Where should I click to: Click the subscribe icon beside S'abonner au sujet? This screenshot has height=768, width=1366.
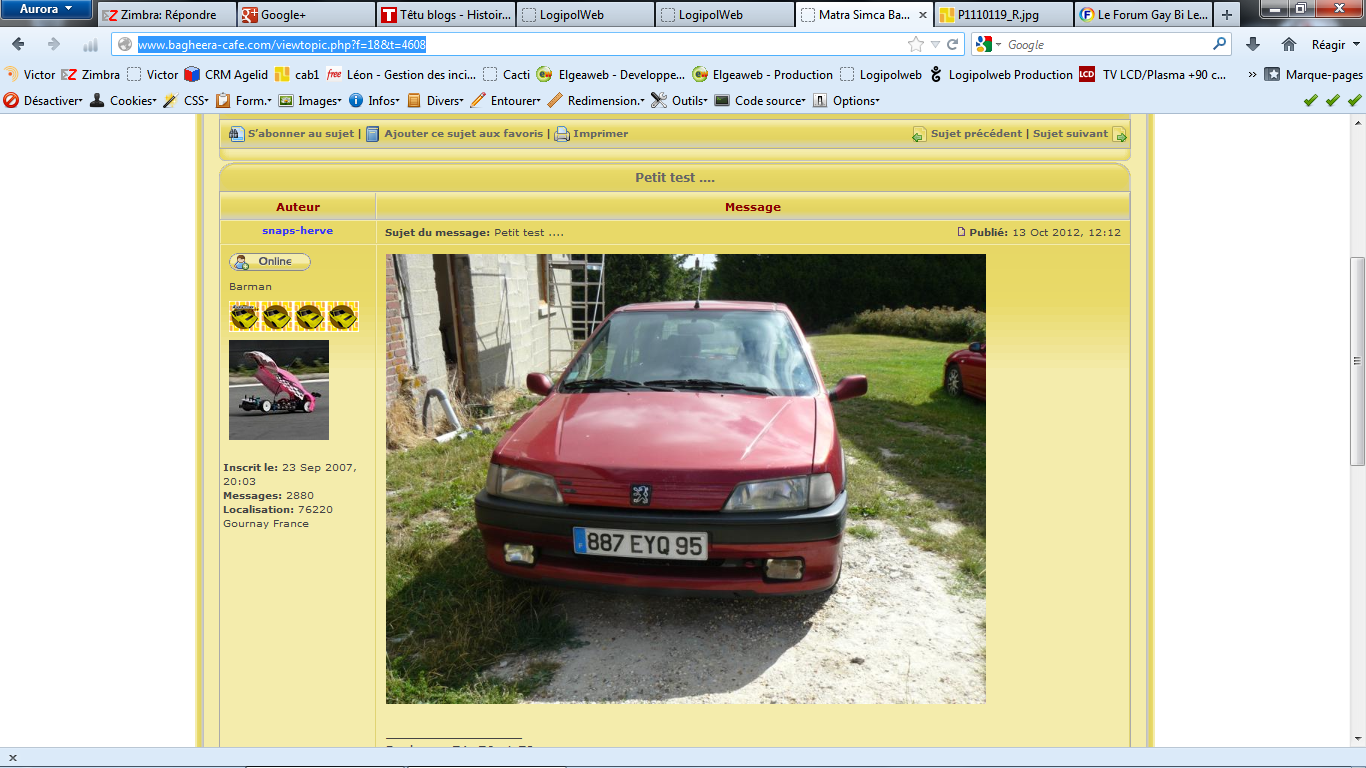tap(236, 134)
